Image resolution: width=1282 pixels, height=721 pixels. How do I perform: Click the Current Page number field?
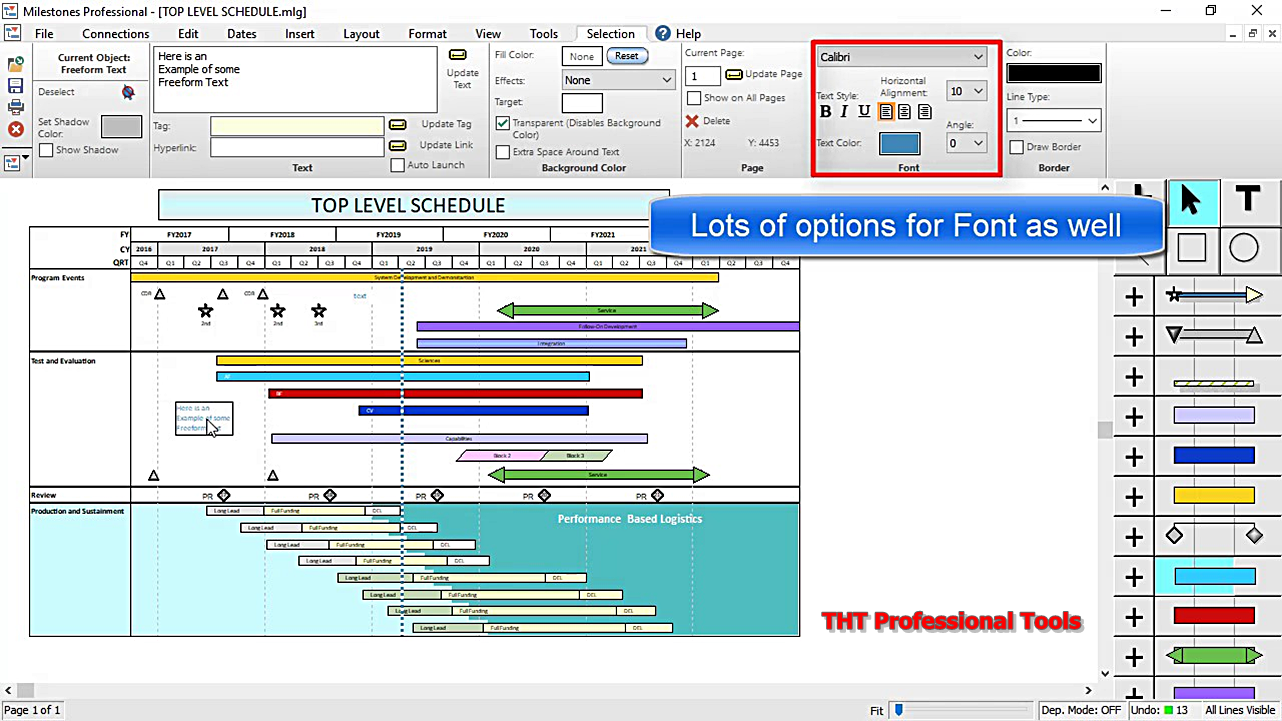[x=703, y=76]
